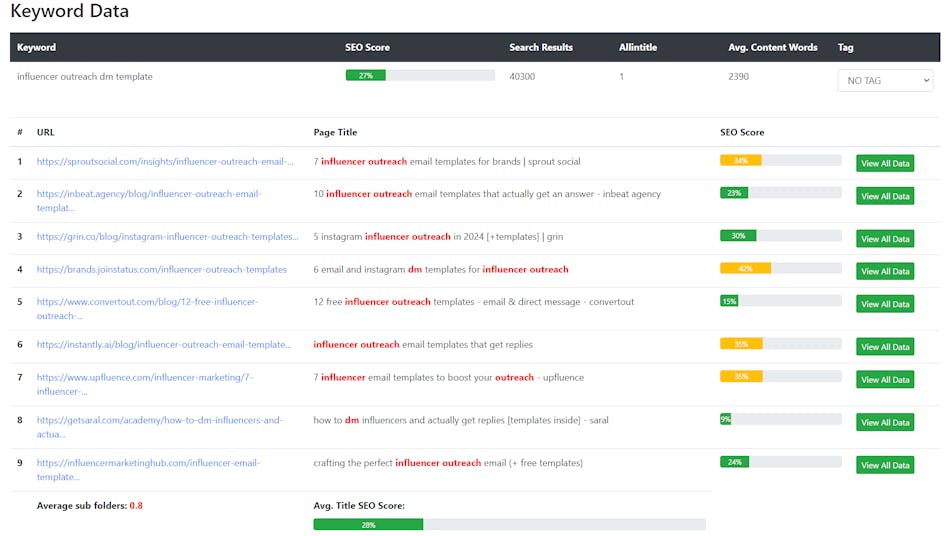Screen dimensions: 950x536
Task: Open the sproutsocial.com insights URL link
Action: pyautogui.click(x=165, y=161)
